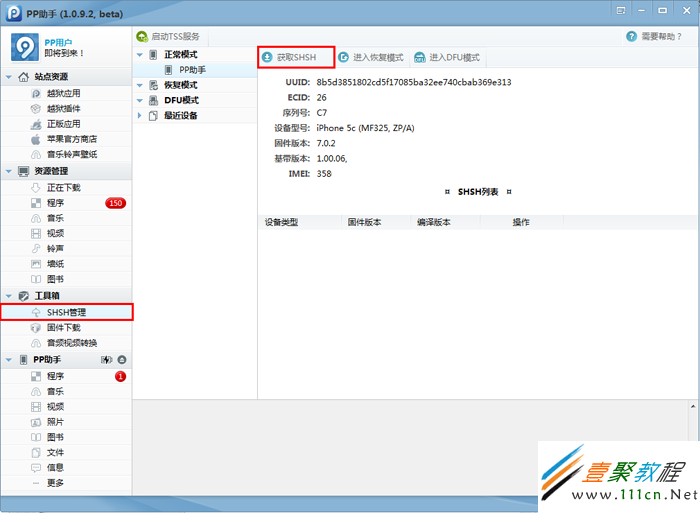Collapse DFU模式 tree node
Image resolution: width=700 pixels, height=513 pixels.
139,100
